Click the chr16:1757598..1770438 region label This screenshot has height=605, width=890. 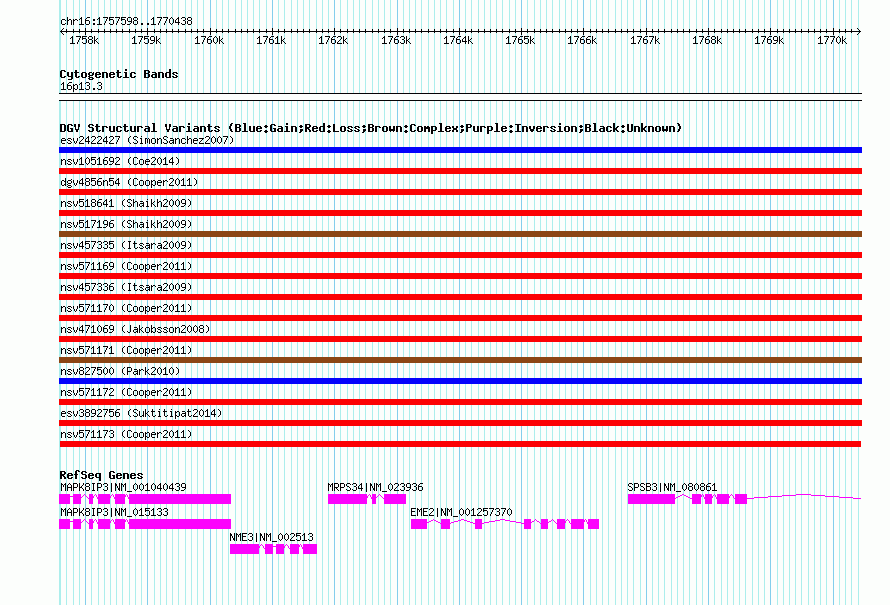point(126,22)
